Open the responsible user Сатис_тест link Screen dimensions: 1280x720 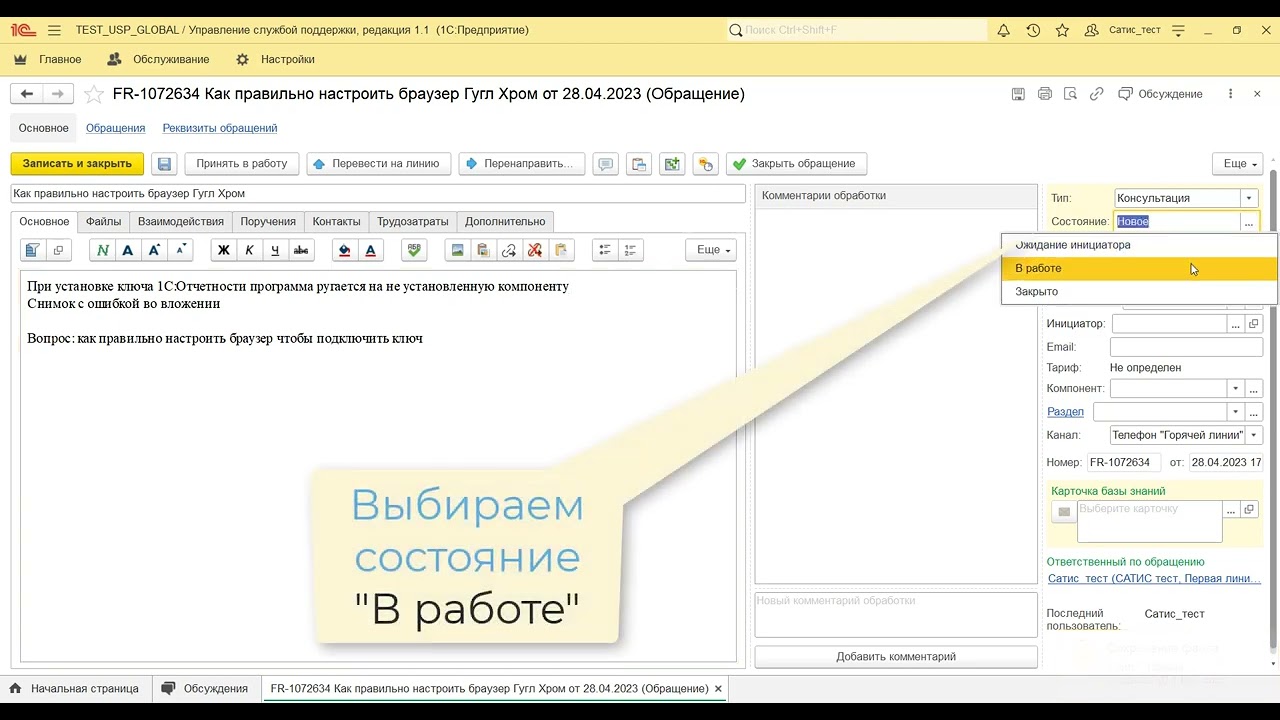coord(1154,579)
